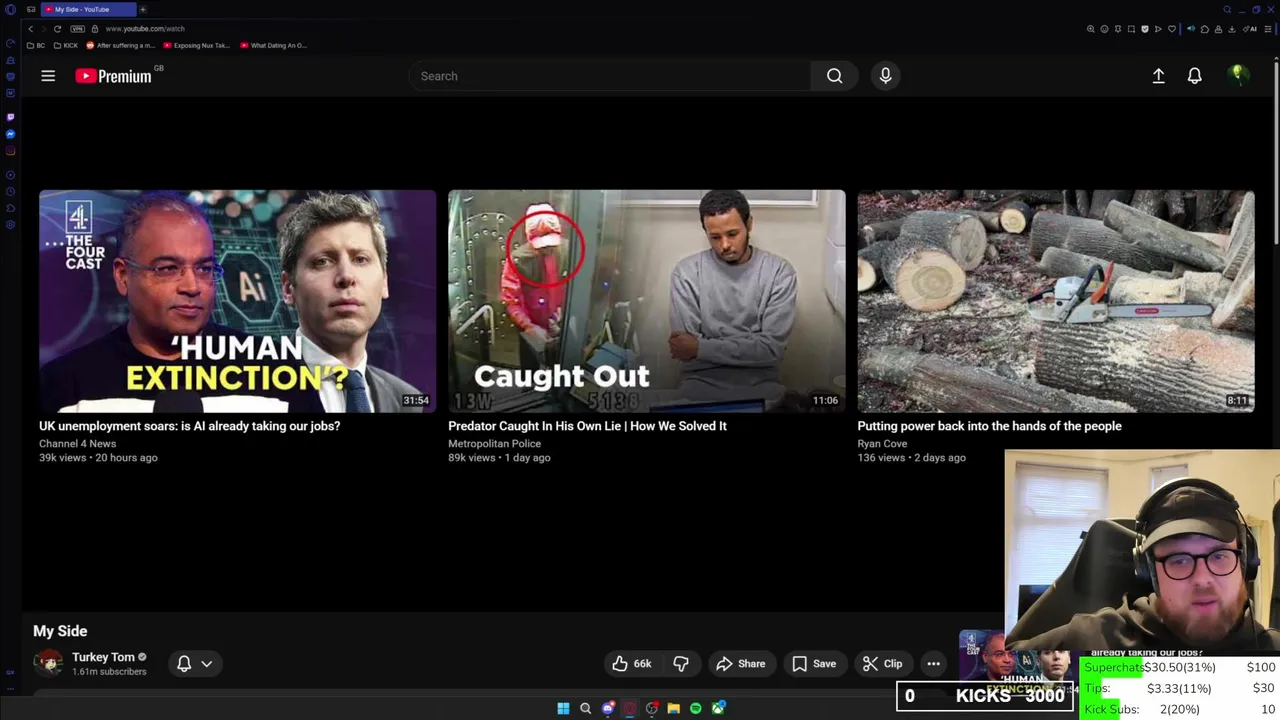Open browser downloads icon

point(1231,29)
